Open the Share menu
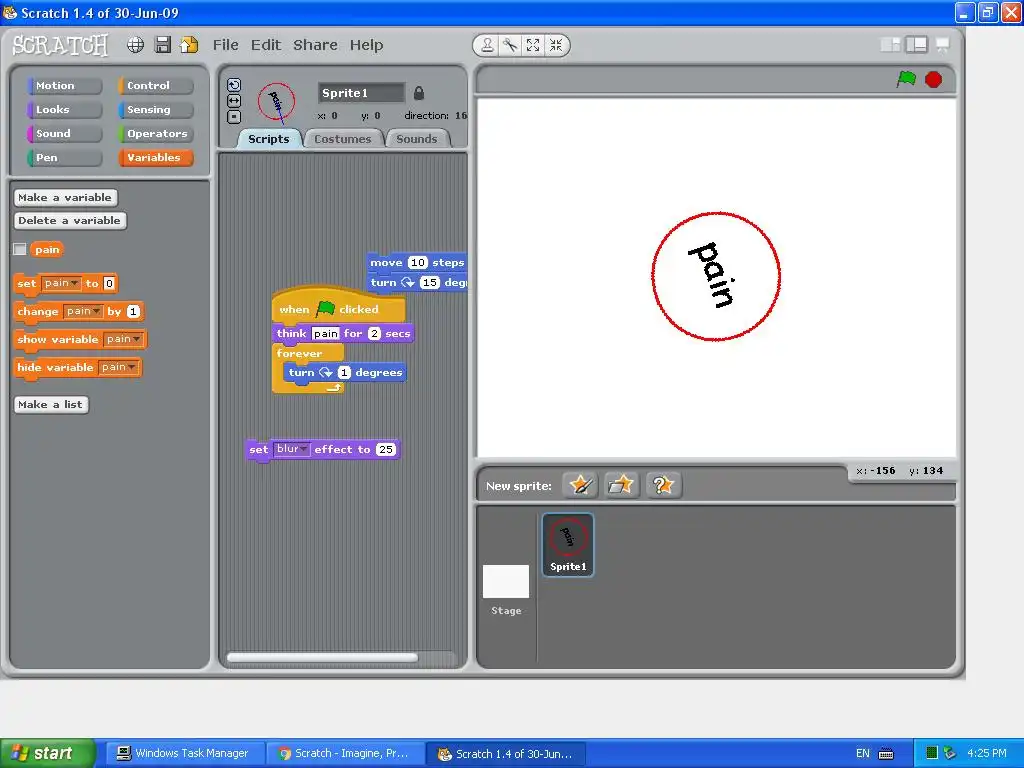Image resolution: width=1024 pixels, height=768 pixels. click(x=315, y=45)
